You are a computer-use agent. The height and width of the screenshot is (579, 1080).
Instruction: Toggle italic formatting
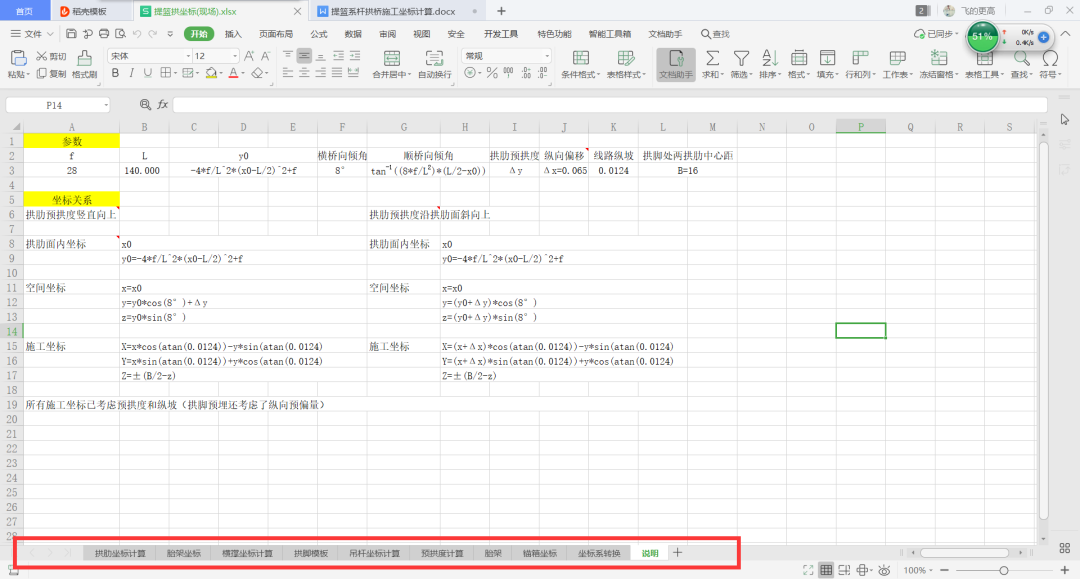pos(131,73)
